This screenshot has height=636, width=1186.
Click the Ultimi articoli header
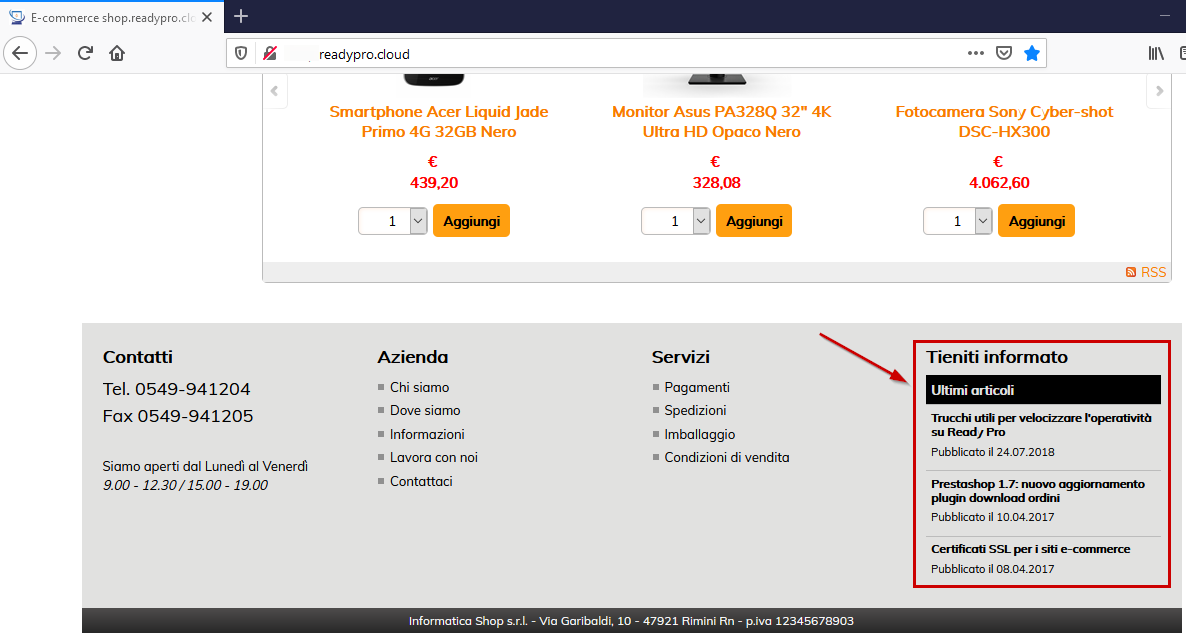[x=1043, y=390]
